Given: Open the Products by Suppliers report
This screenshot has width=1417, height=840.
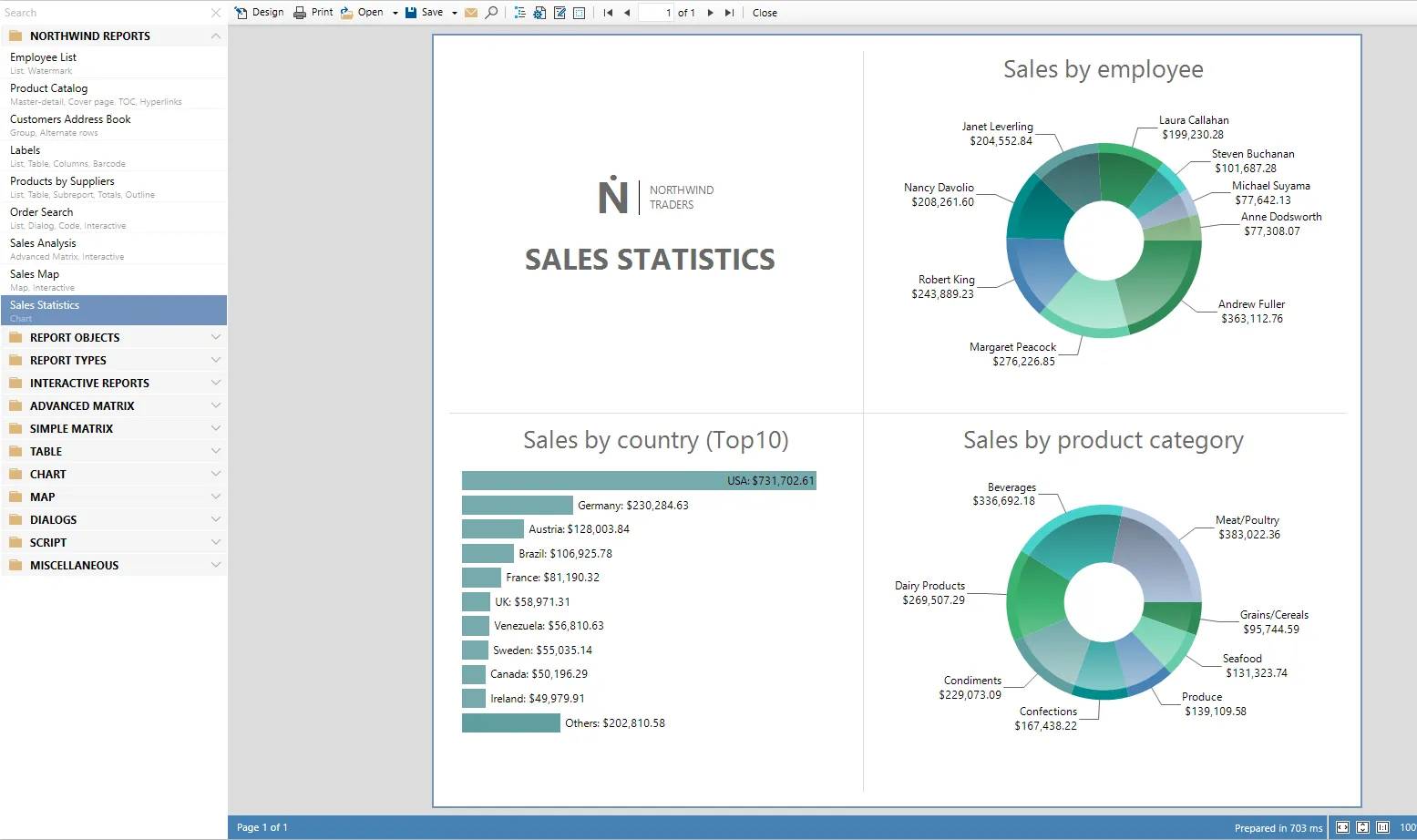Looking at the screenshot, I should pos(114,187).
